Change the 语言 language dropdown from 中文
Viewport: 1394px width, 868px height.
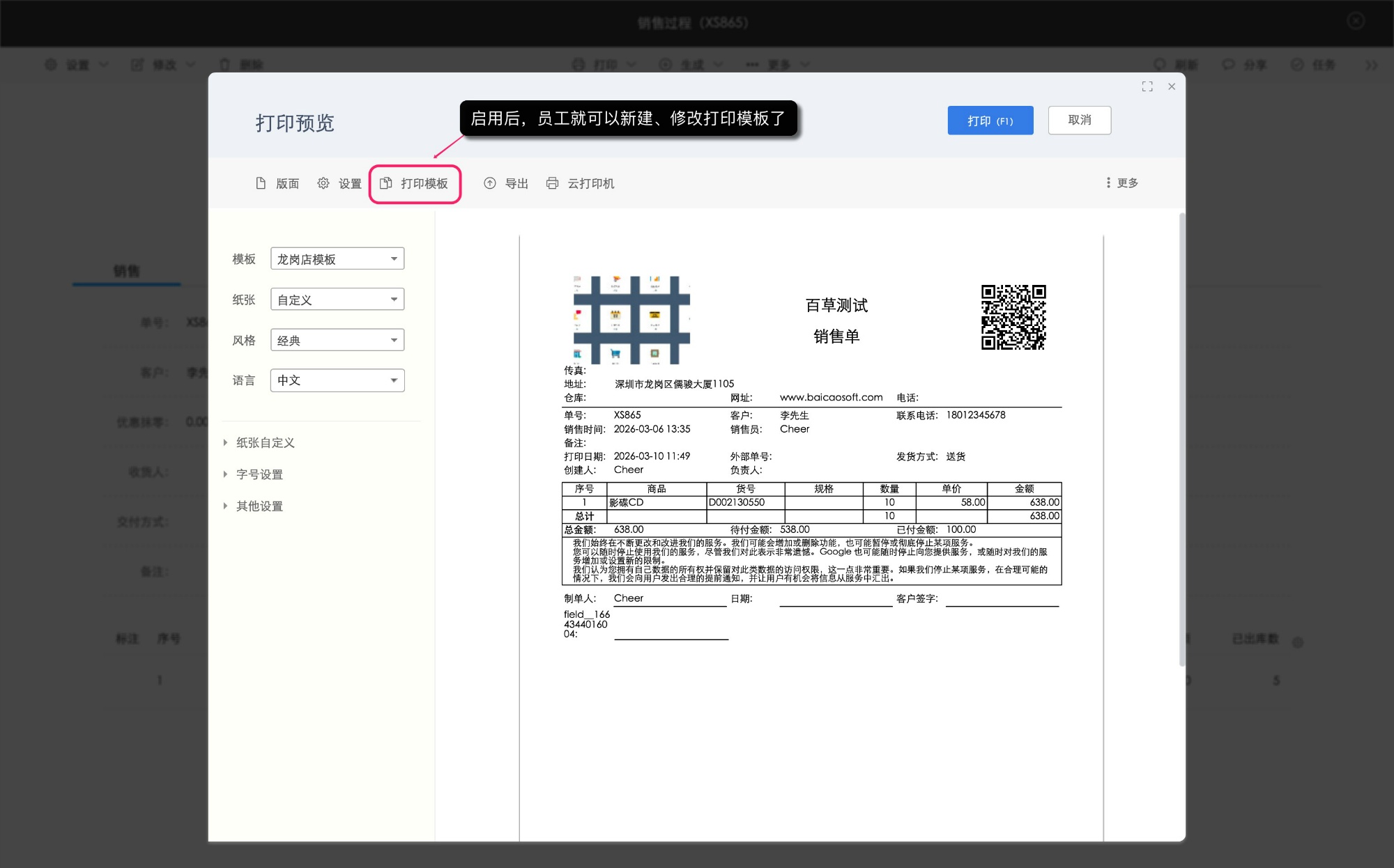pyautogui.click(x=337, y=380)
